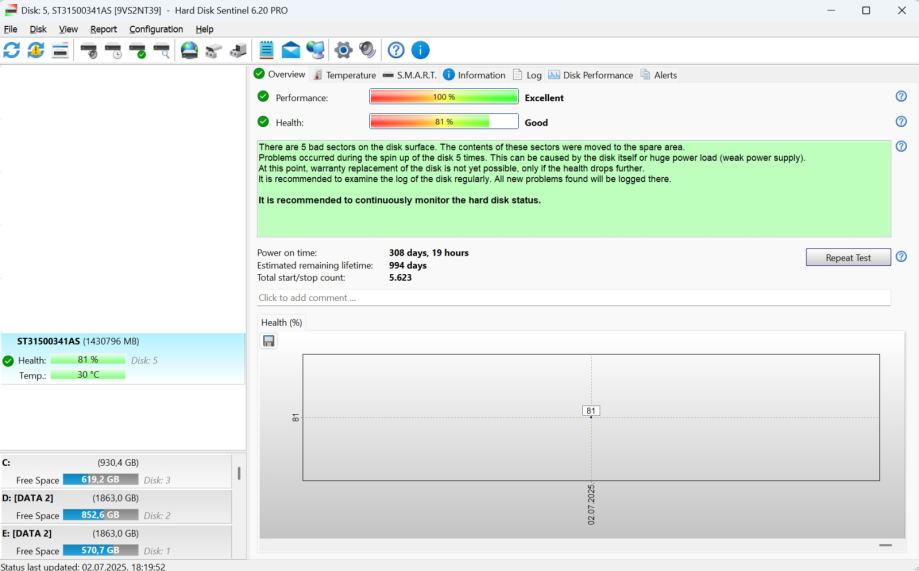Screen dimensions: 919x571
Task: Switch to the S.M.A.R.T. tab
Action: pyautogui.click(x=409, y=75)
